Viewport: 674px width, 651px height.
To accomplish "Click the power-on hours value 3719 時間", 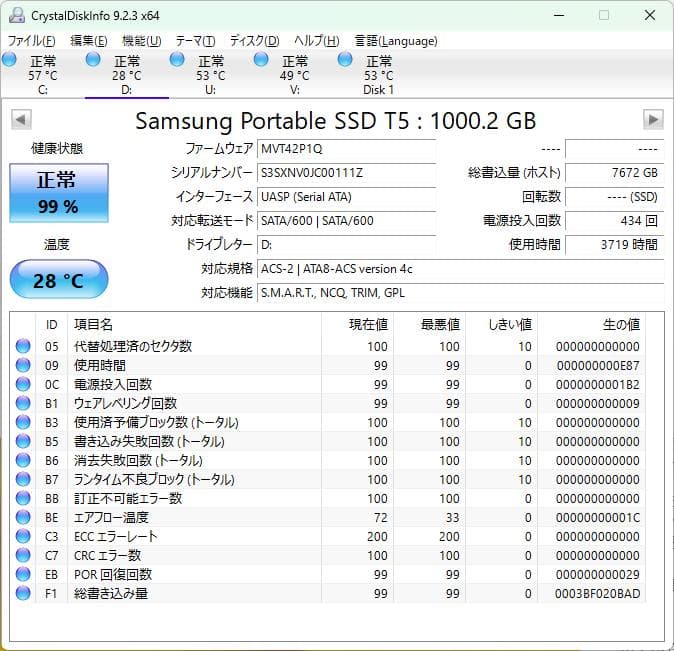I will point(615,245).
